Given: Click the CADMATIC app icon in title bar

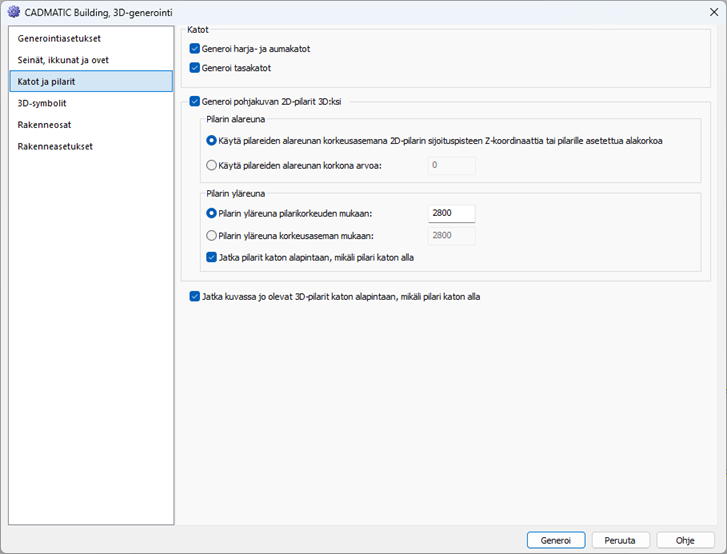Looking at the screenshot, I should pos(14,12).
